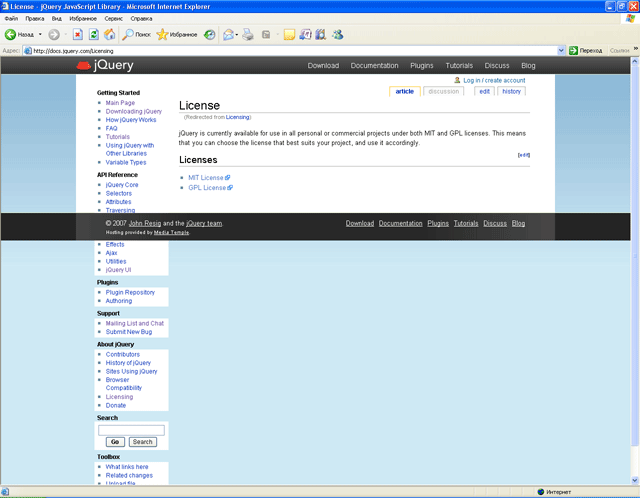Switch to the edit tab
The width and height of the screenshot is (640, 498).
click(484, 91)
